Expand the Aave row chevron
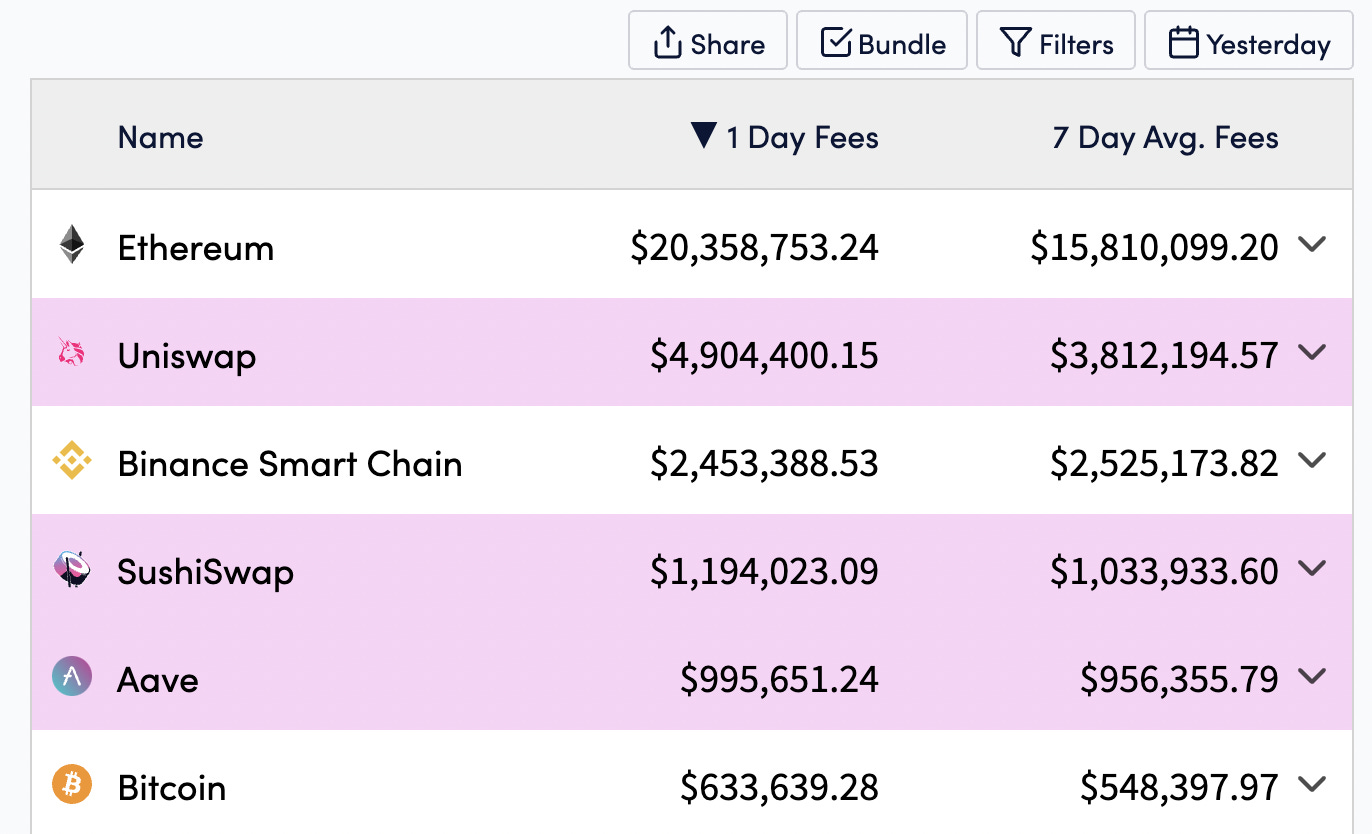 1311,675
